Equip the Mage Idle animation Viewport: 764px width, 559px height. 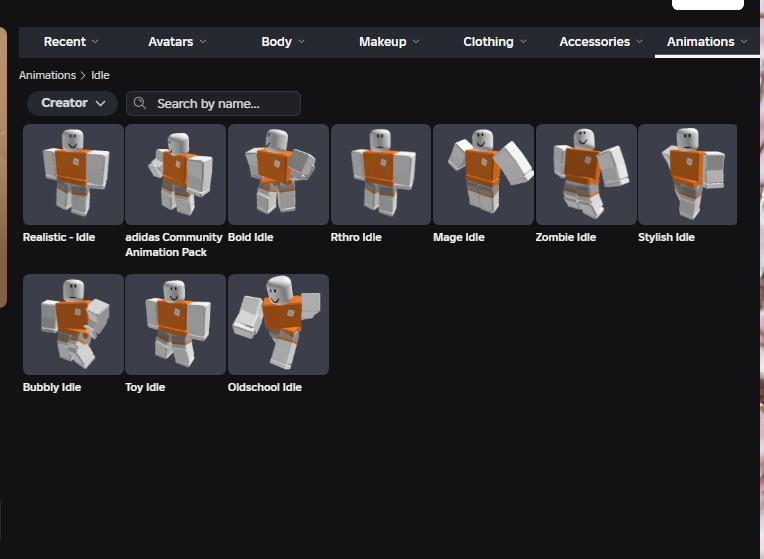(x=483, y=174)
